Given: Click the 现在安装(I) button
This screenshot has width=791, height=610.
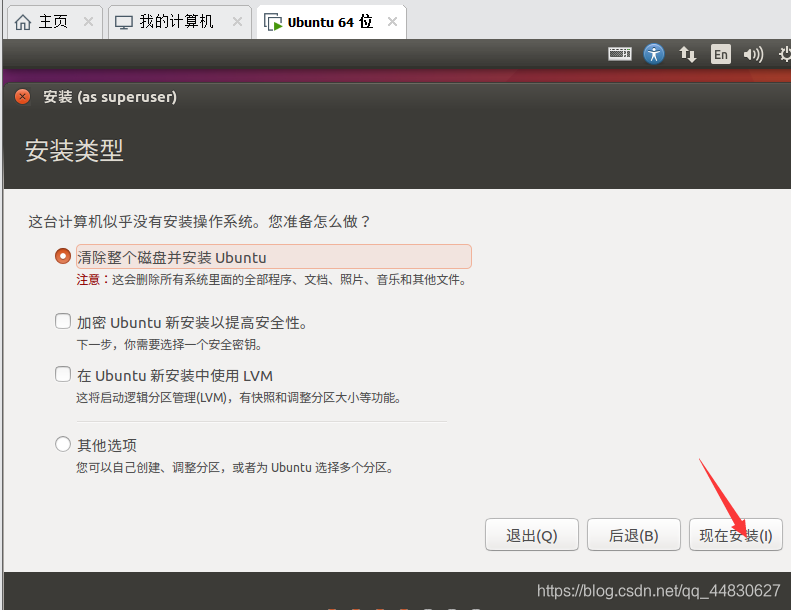Looking at the screenshot, I should 736,535.
